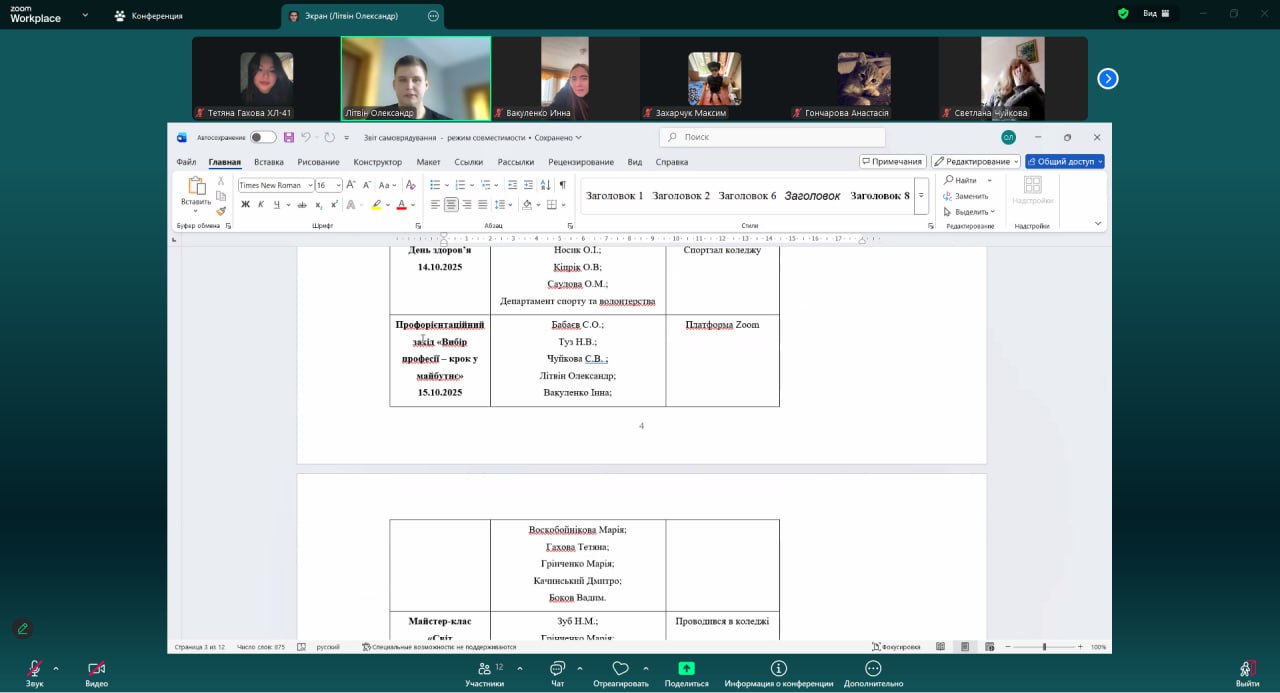Screen dimensions: 1280x693
Task: Open the Вставка ribbon tab in Word
Action: click(268, 162)
